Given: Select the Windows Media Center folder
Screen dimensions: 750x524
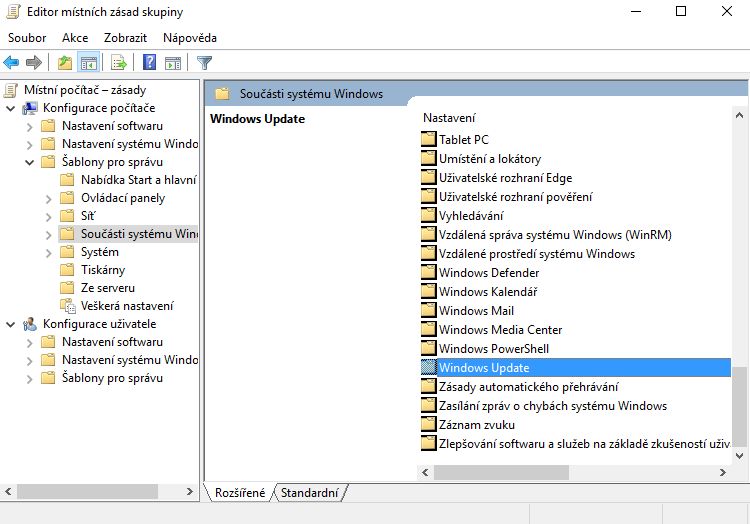Looking at the screenshot, I should pyautogui.click(x=500, y=330).
